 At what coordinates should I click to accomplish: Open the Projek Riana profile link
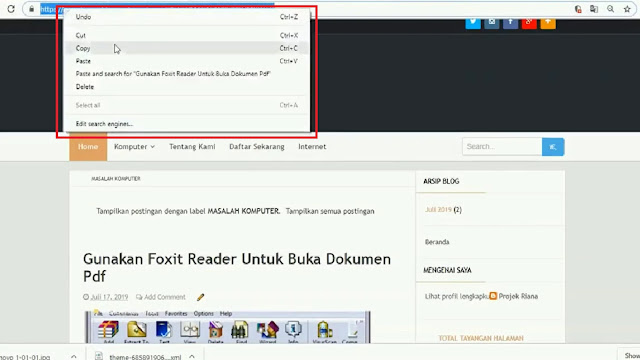point(518,296)
